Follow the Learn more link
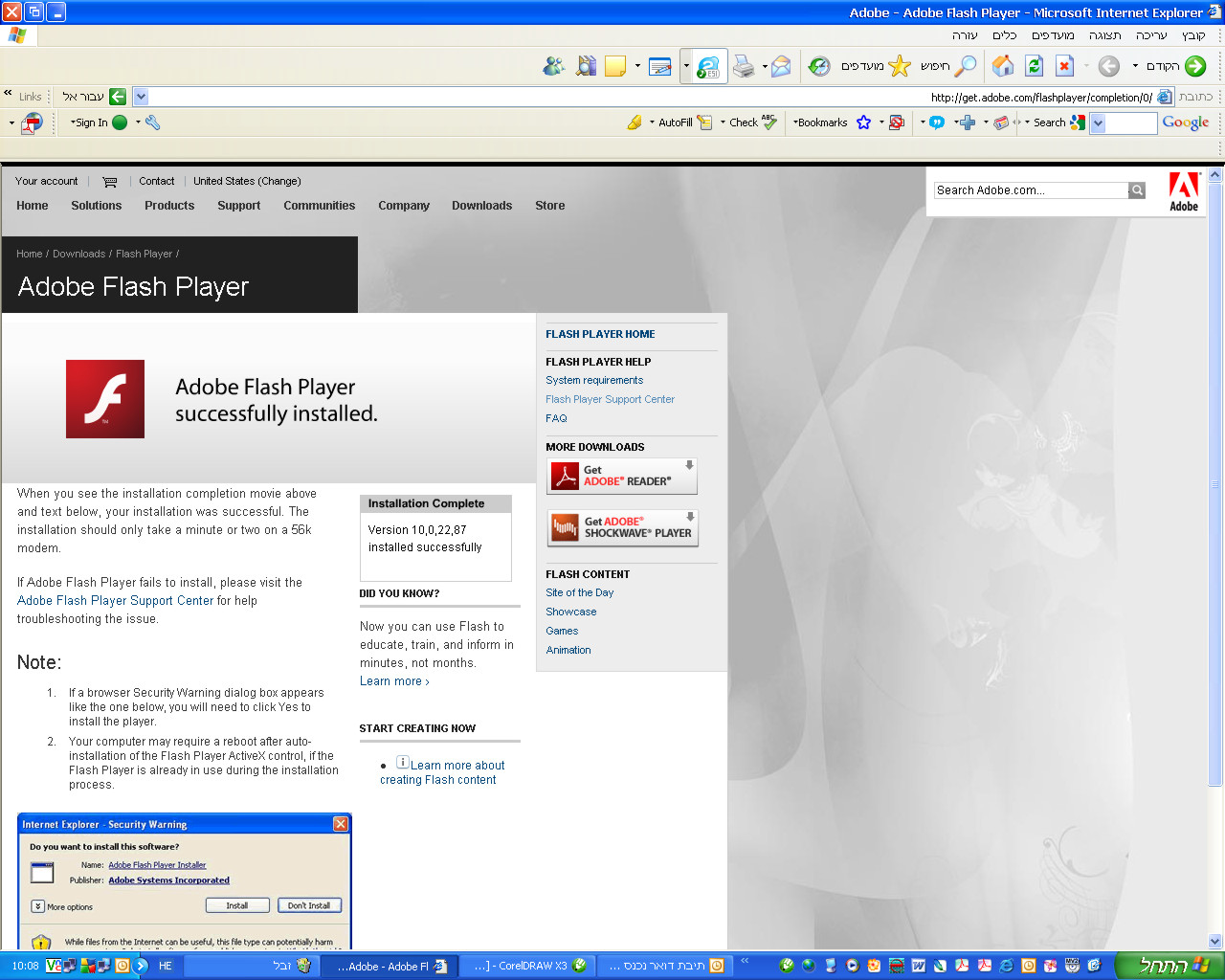 [394, 681]
